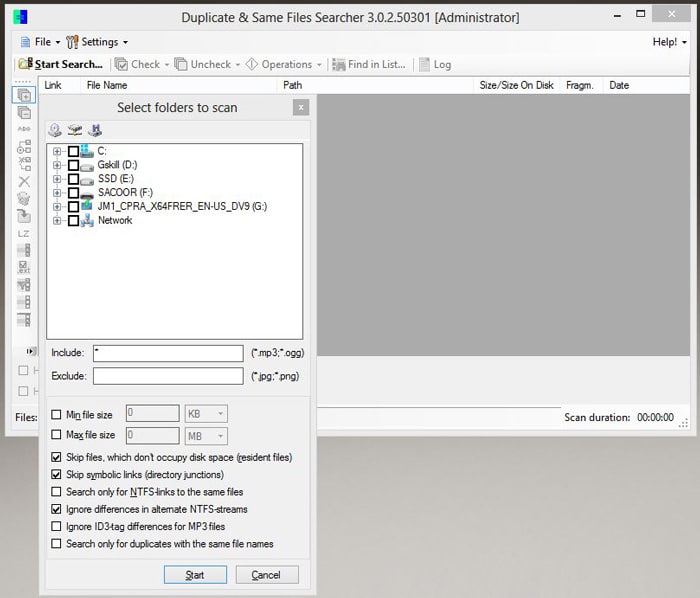Image resolution: width=700 pixels, height=598 pixels.
Task: Click the Fragm. column header
Action: pos(580,85)
